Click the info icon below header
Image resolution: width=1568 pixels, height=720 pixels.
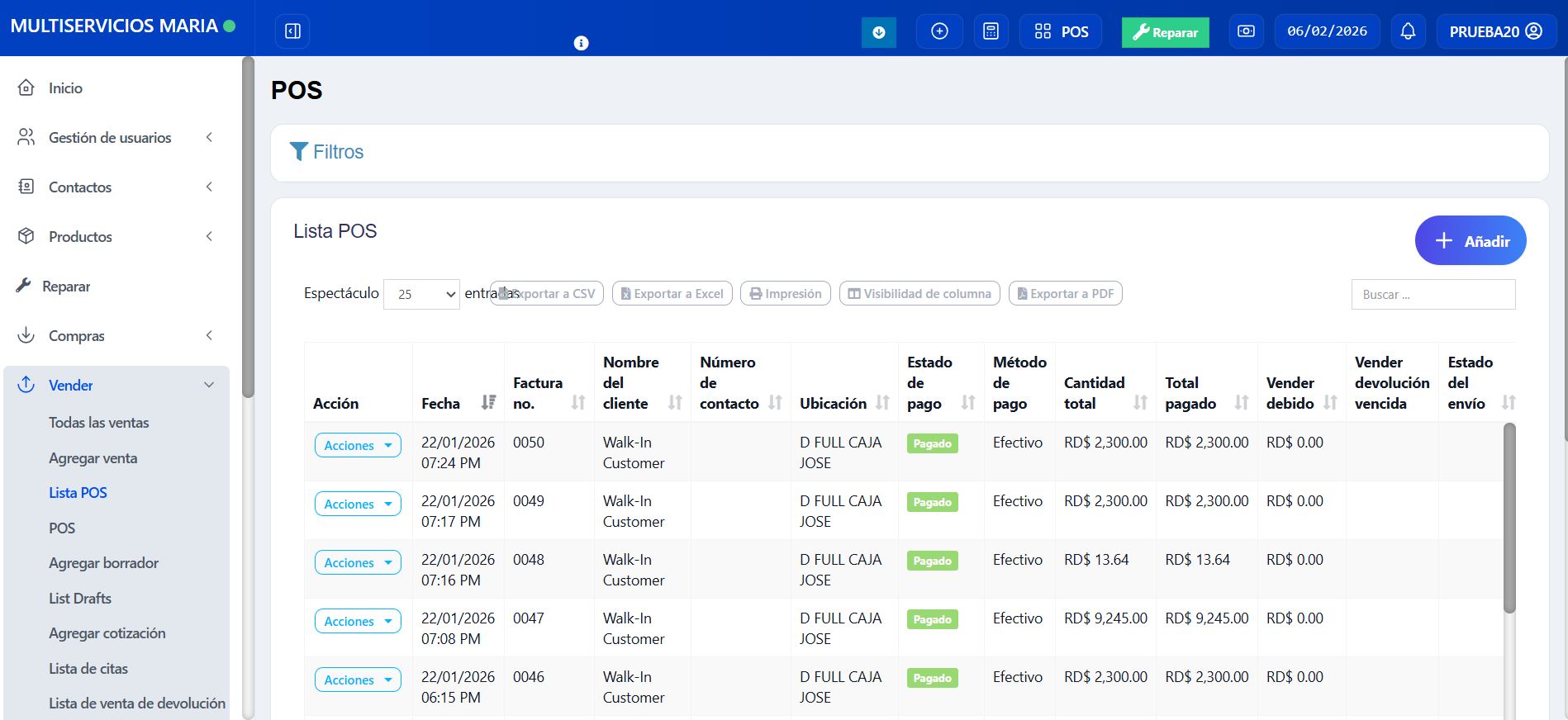[x=582, y=43]
